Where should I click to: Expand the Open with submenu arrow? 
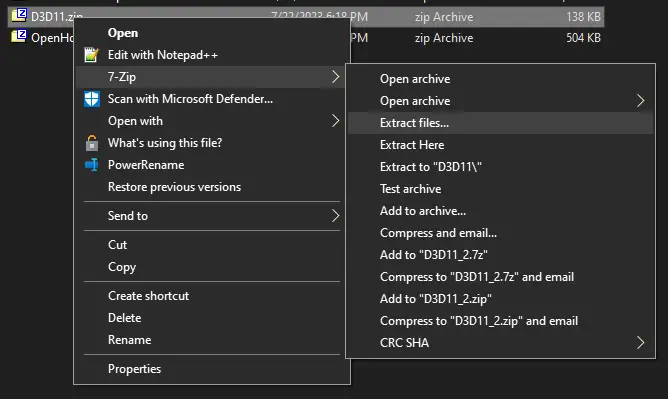(x=336, y=121)
